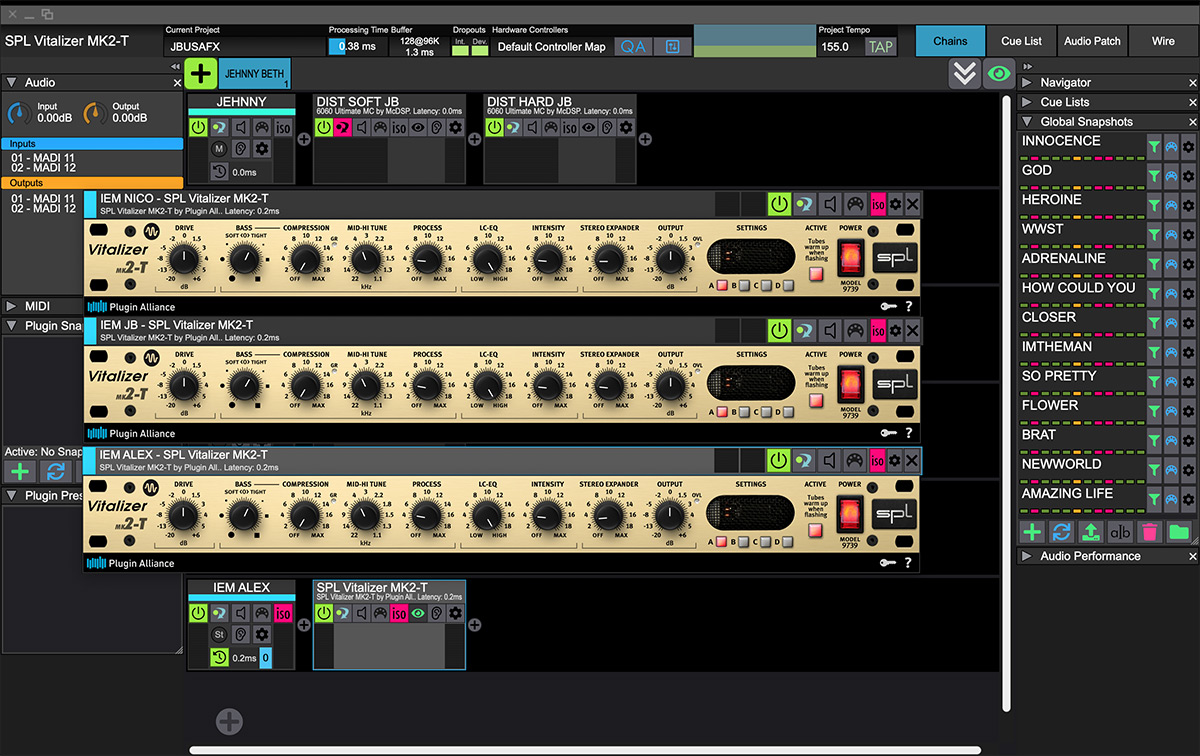
Task: Click the a|b compare icon under Global Snapshots
Action: [x=1120, y=533]
